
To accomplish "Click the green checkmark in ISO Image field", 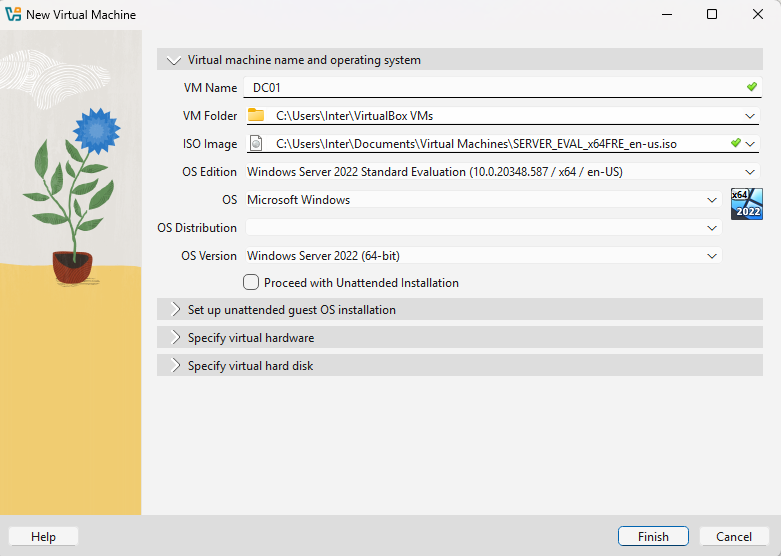I will 736,143.
